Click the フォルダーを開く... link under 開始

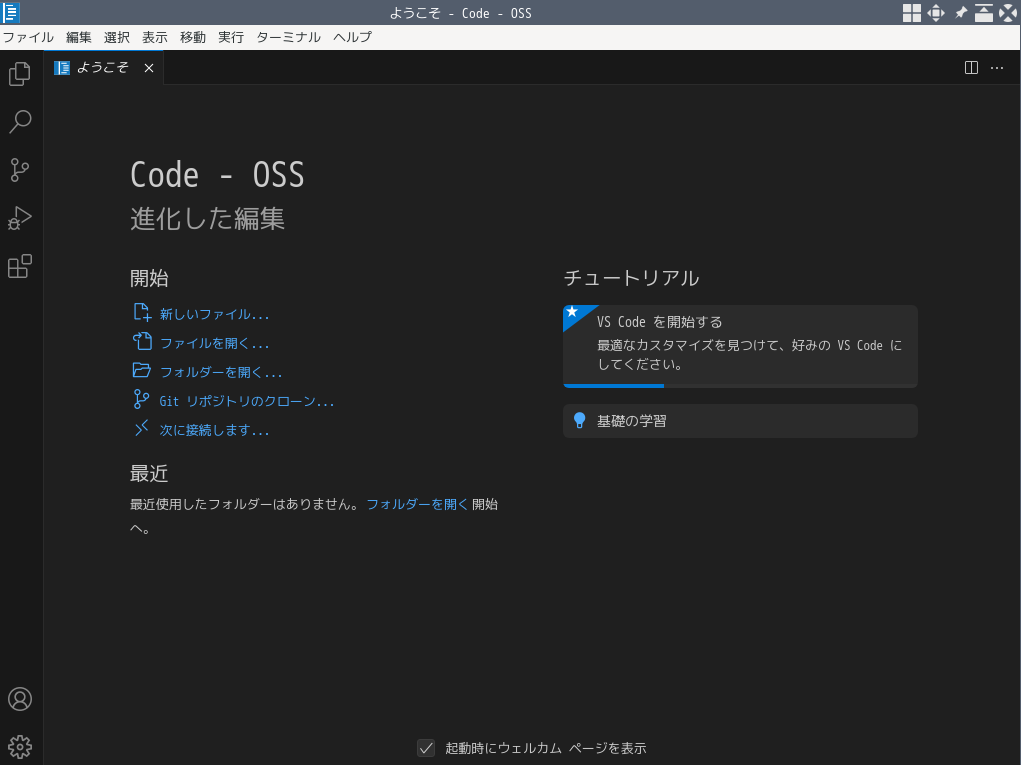(221, 372)
